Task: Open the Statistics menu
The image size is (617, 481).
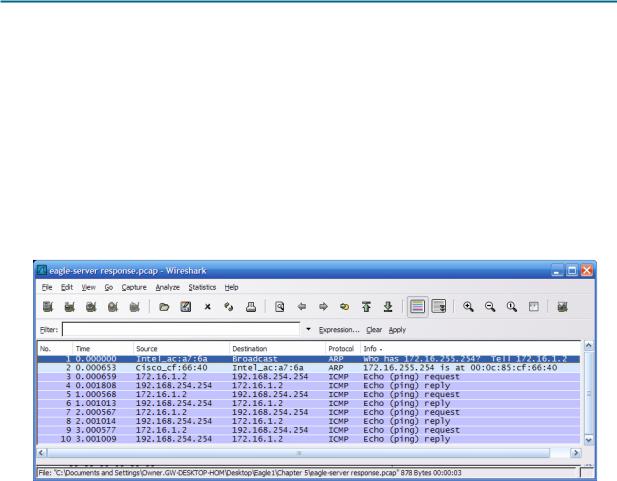Action: coord(202,287)
